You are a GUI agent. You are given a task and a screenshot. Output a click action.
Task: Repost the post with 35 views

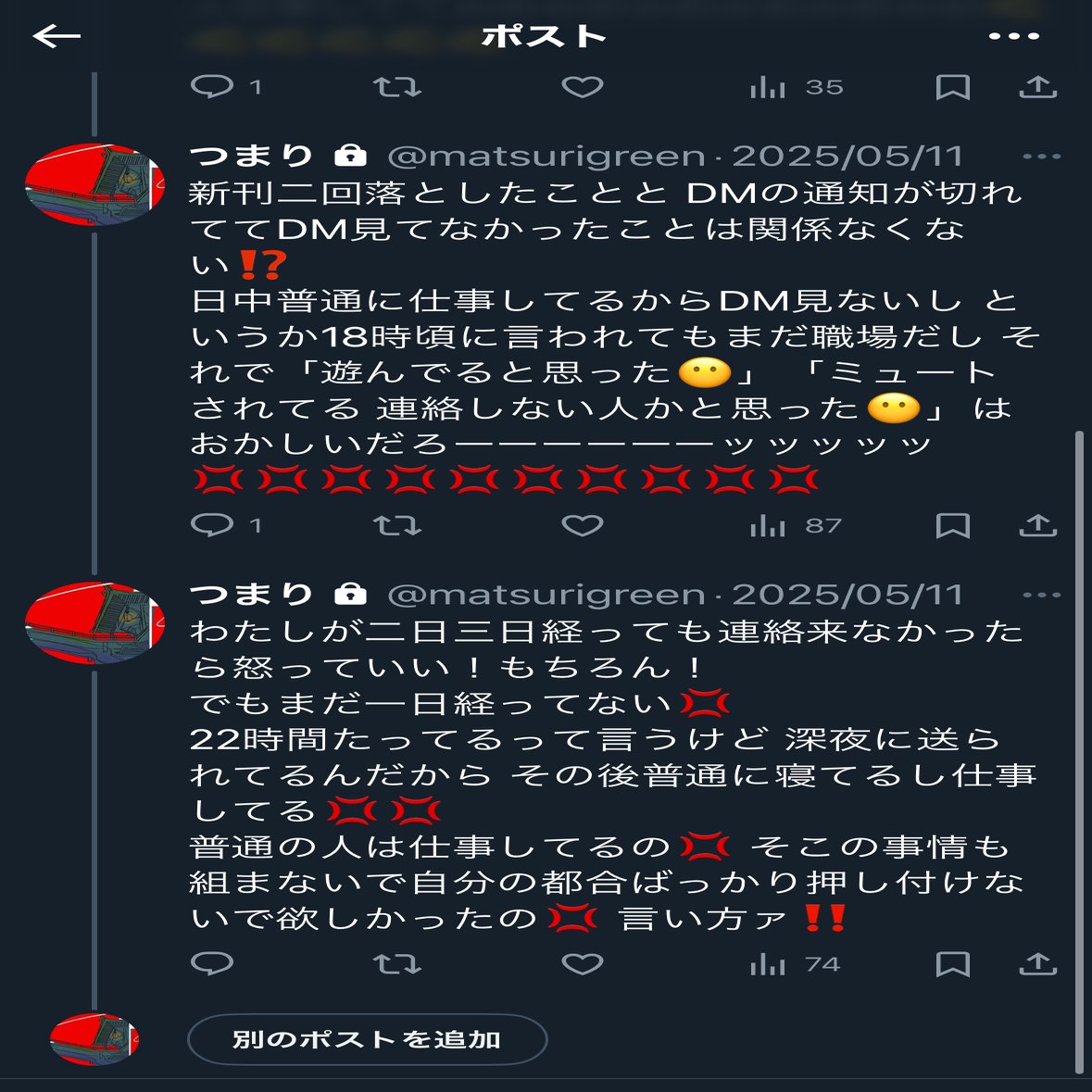[397, 87]
